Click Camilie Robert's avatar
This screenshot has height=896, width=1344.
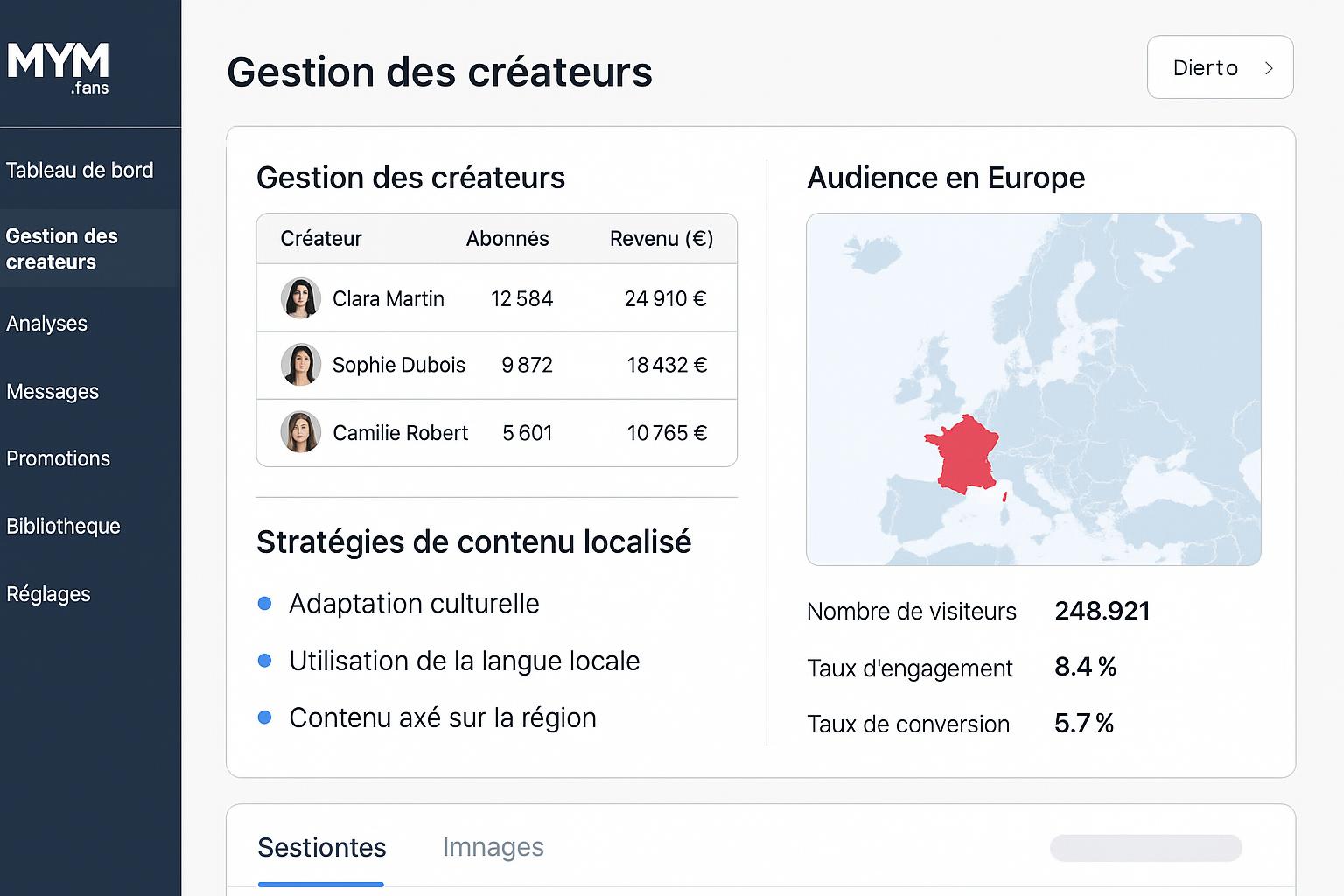coord(300,432)
